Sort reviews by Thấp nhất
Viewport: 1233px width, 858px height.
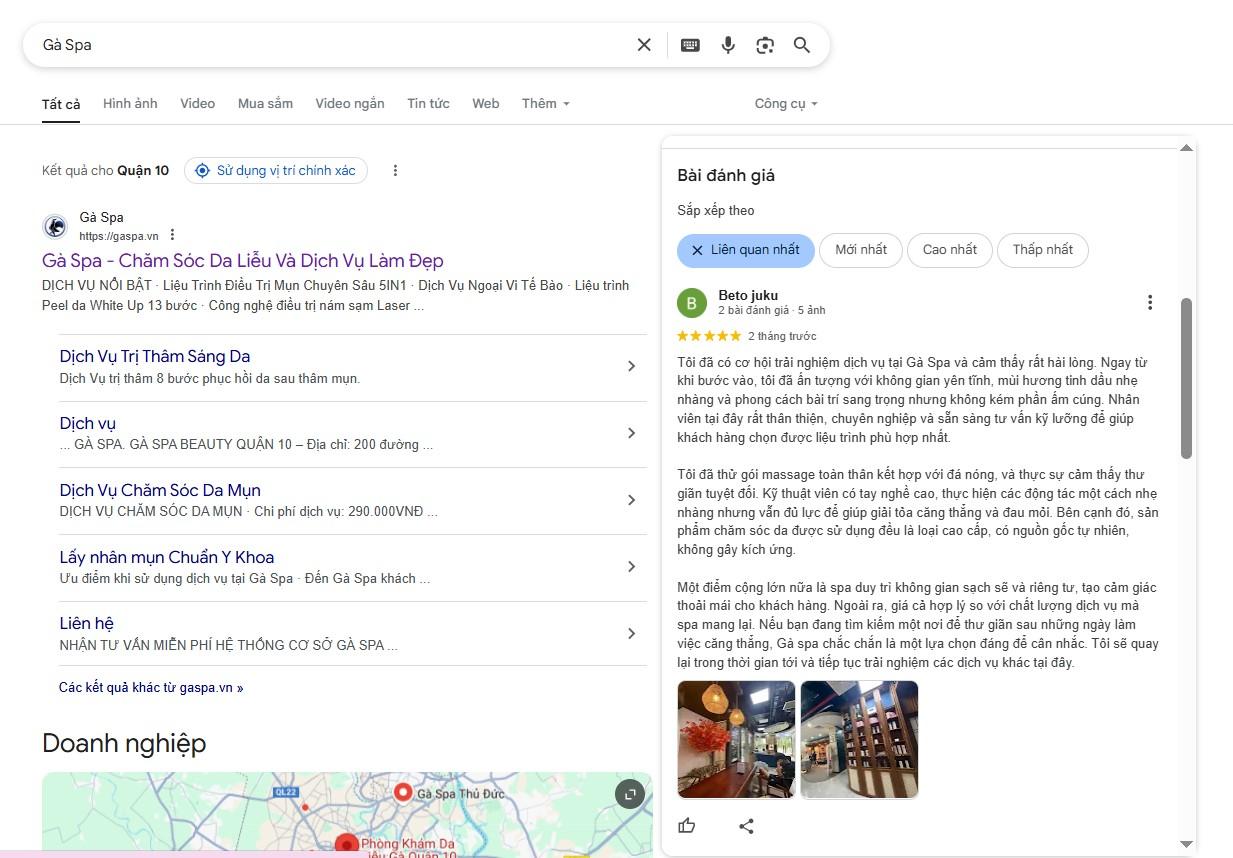(1043, 250)
